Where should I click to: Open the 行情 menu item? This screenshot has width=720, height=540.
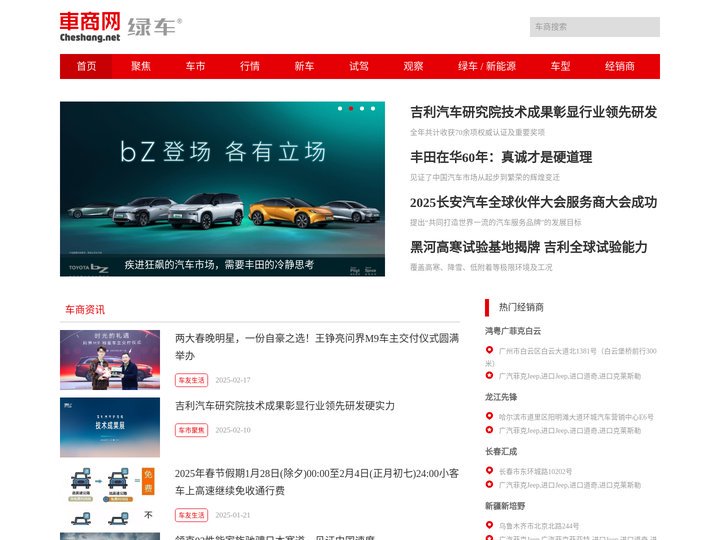tap(250, 66)
